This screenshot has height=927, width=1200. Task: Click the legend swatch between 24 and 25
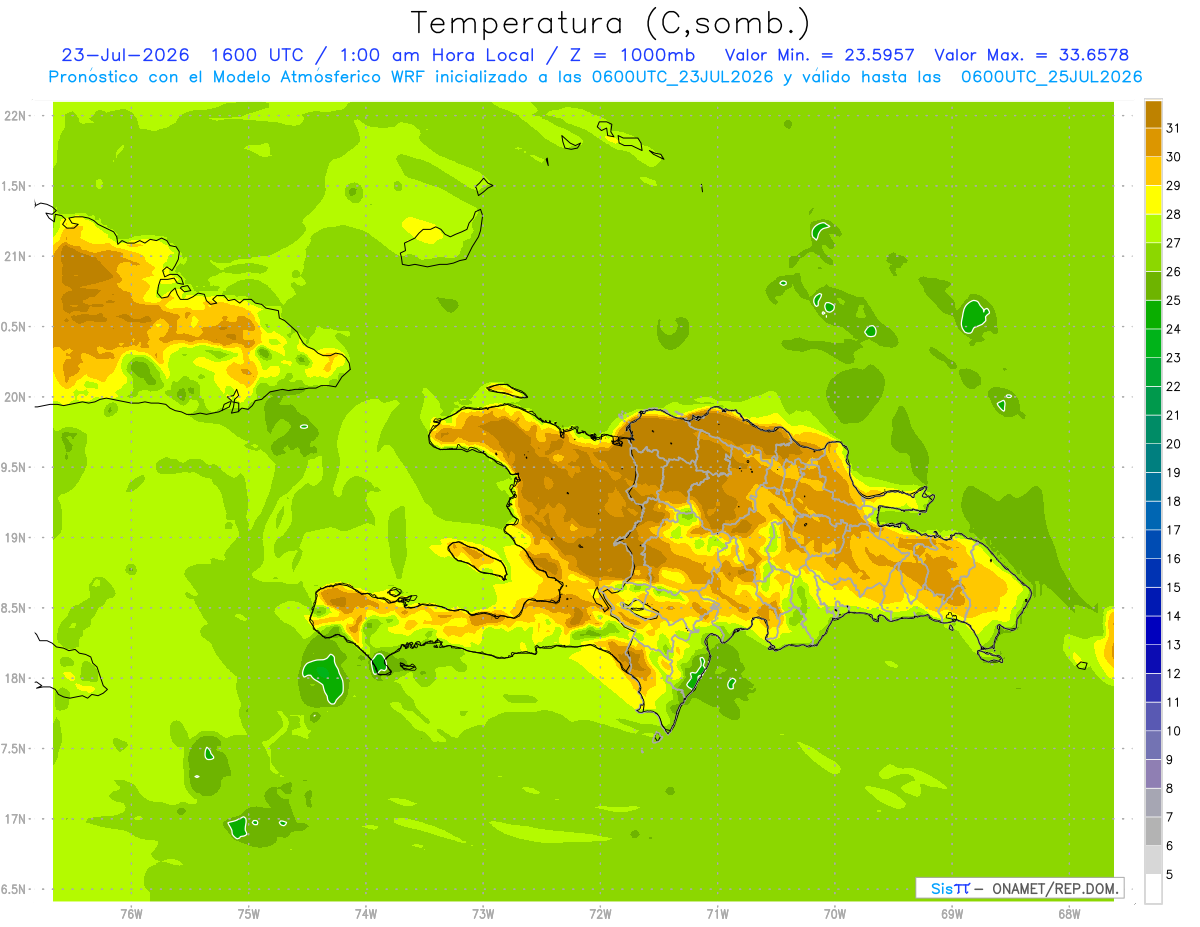(1153, 314)
